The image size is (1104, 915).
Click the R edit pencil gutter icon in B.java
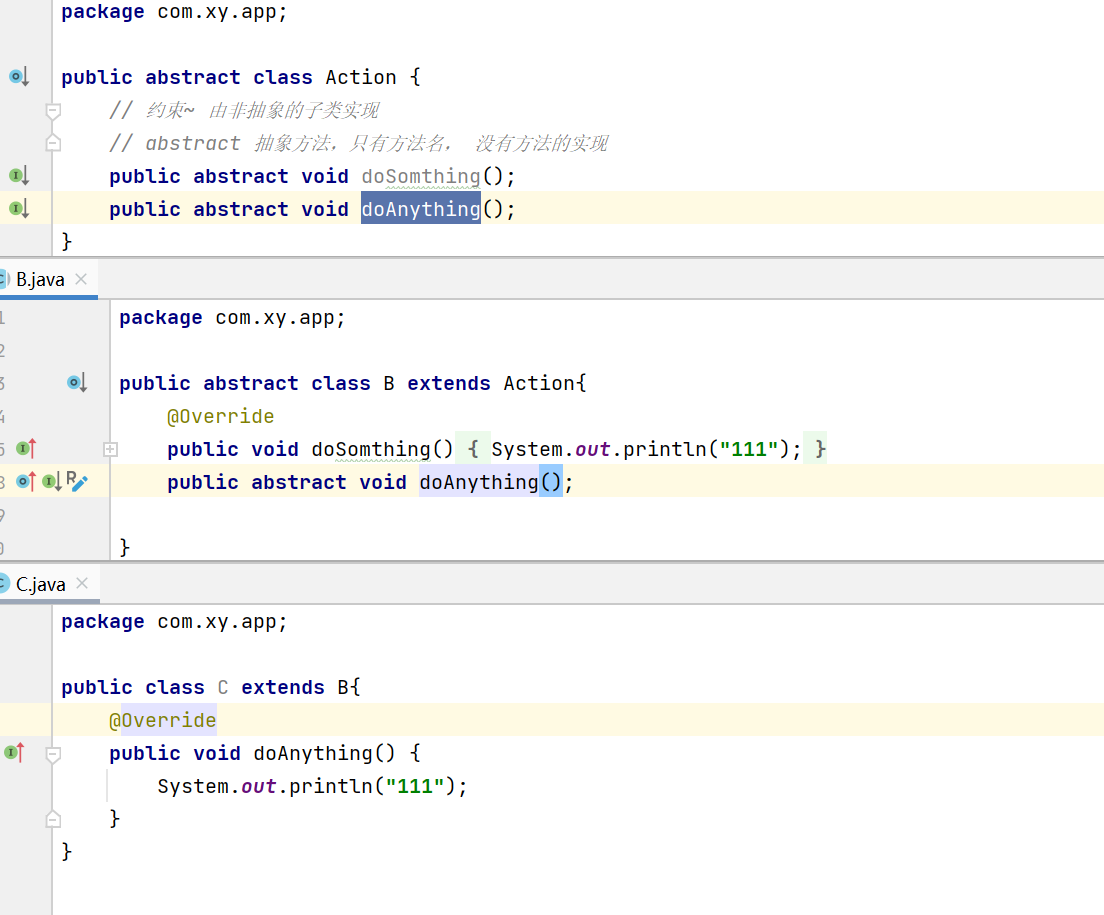click(x=77, y=481)
